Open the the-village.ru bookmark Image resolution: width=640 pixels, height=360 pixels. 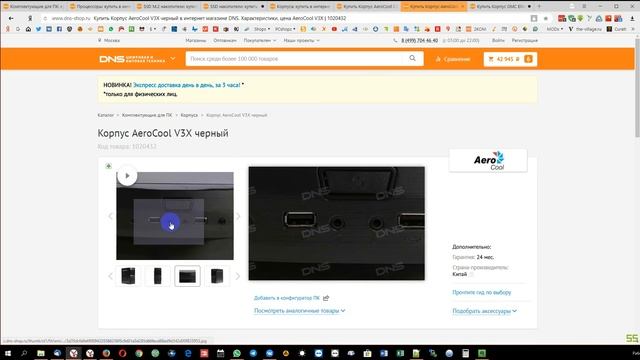(x=585, y=29)
